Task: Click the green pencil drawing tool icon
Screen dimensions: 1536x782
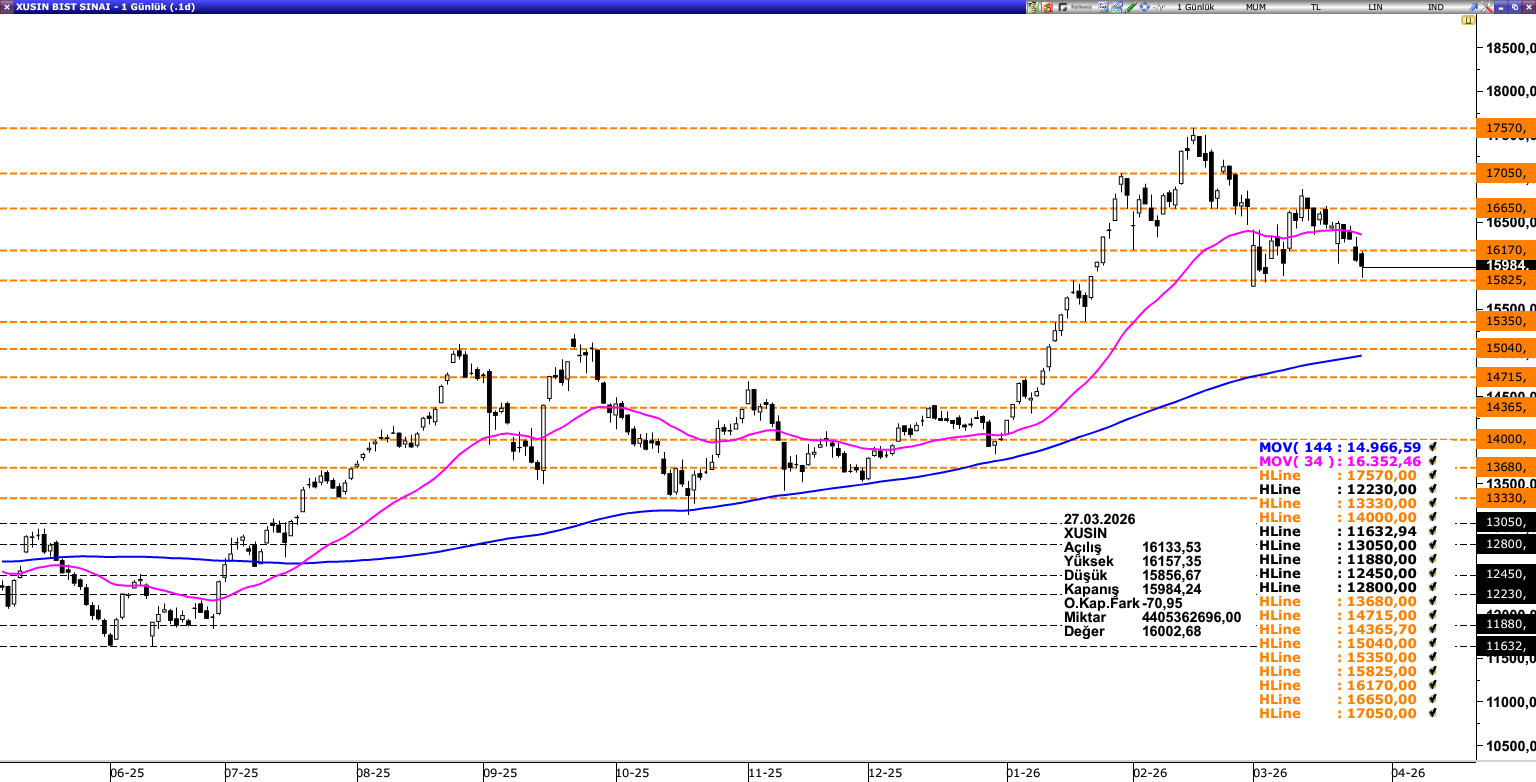Action: tap(1131, 7)
